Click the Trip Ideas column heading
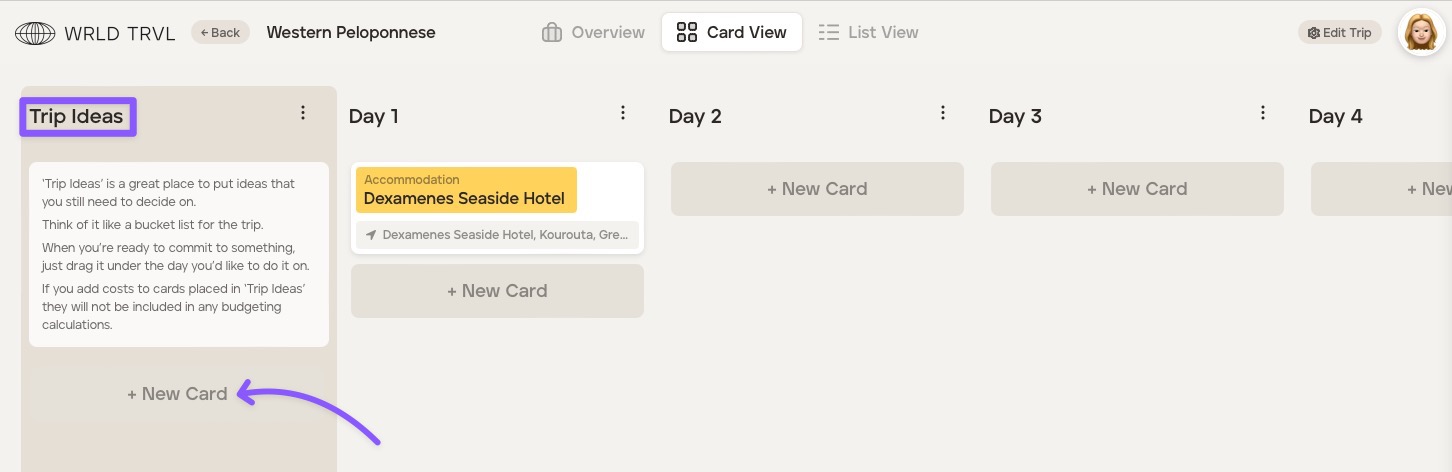 tap(76, 116)
